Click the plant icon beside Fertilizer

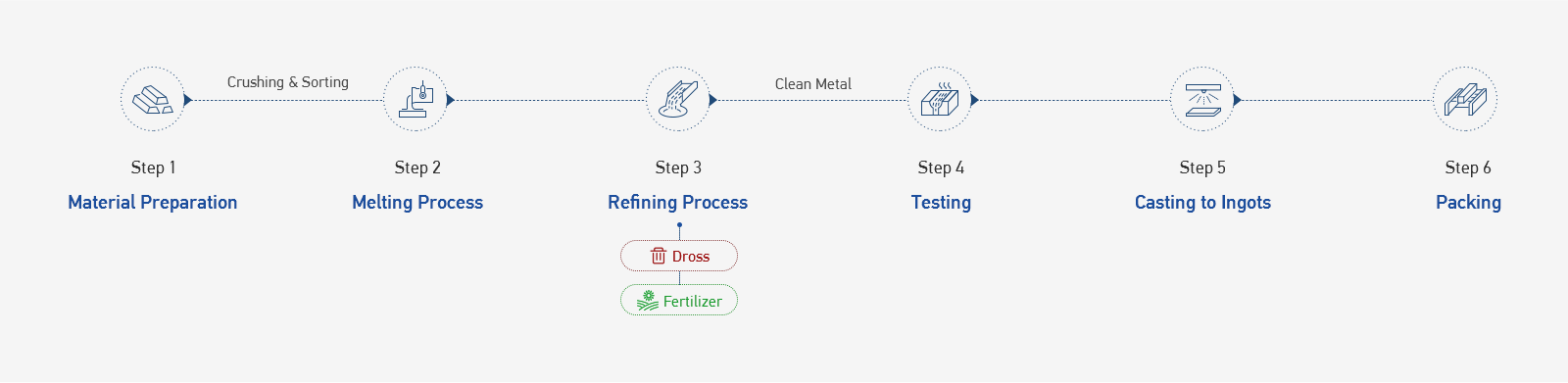(x=648, y=301)
